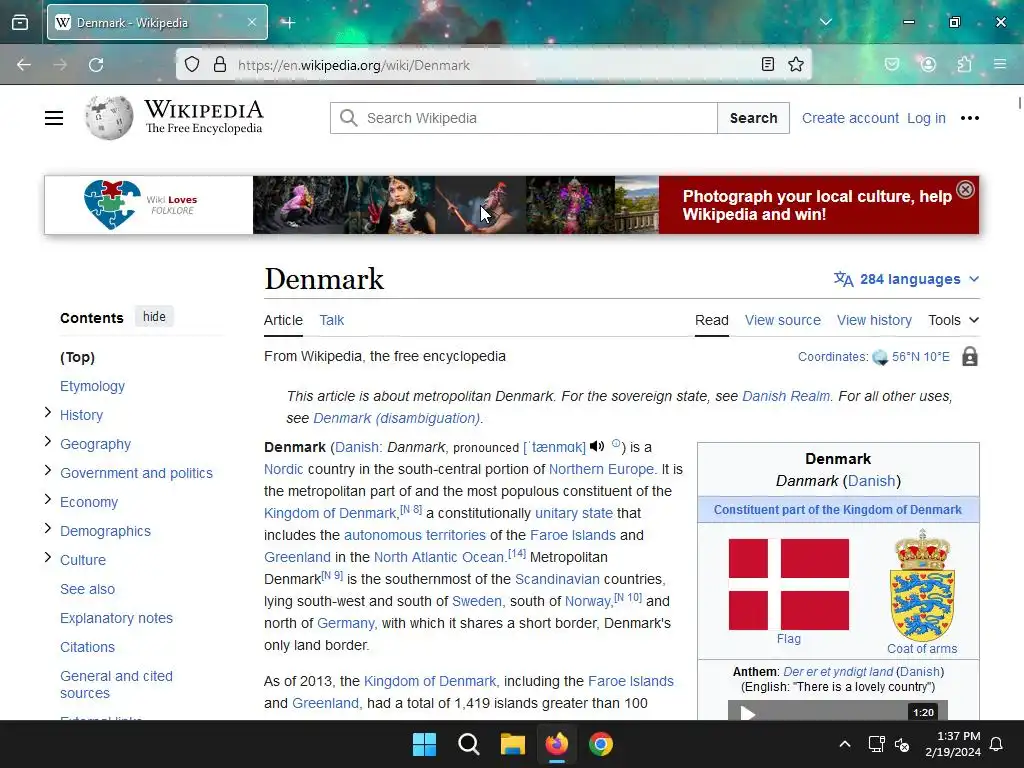Click the muted volume tray icon
This screenshot has height=768, width=1024.
pyautogui.click(x=902, y=744)
